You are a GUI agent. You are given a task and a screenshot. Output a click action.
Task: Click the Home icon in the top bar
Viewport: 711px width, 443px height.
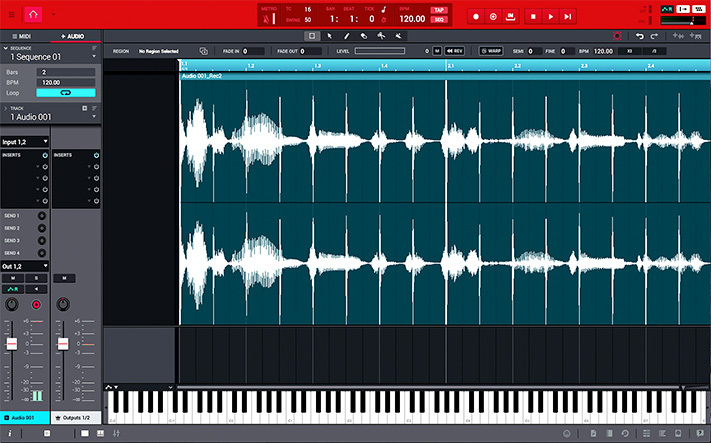point(35,15)
